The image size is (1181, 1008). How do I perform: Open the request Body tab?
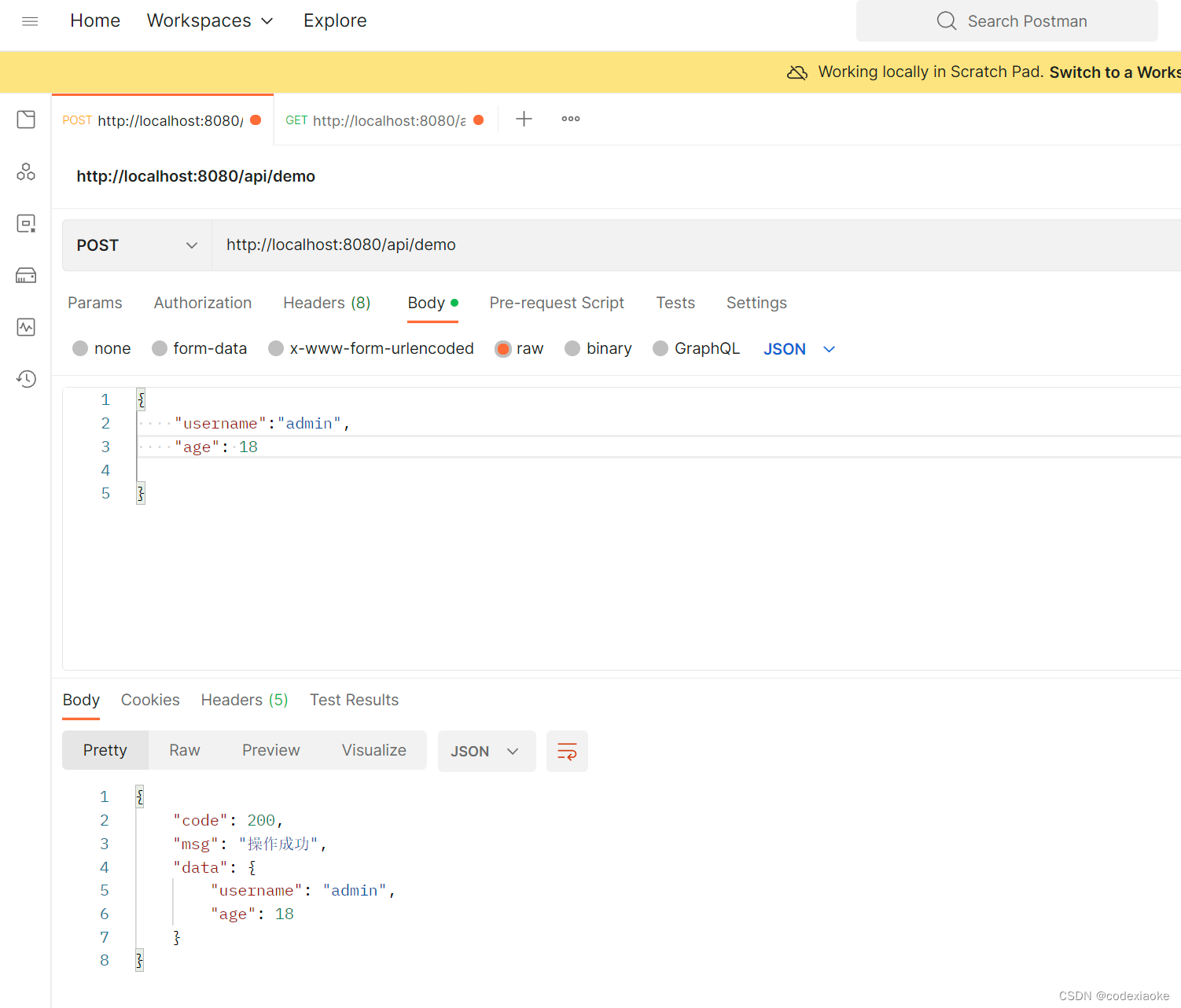click(432, 304)
